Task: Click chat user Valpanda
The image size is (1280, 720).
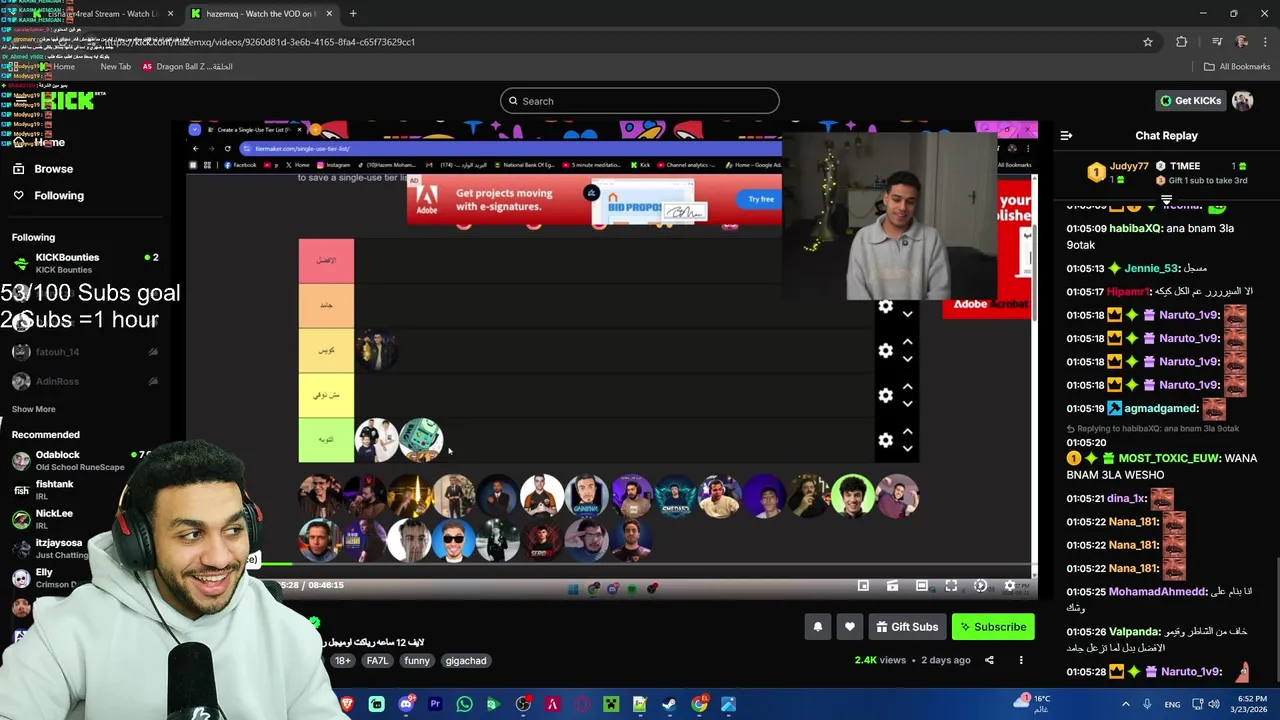Action: coord(1133,632)
